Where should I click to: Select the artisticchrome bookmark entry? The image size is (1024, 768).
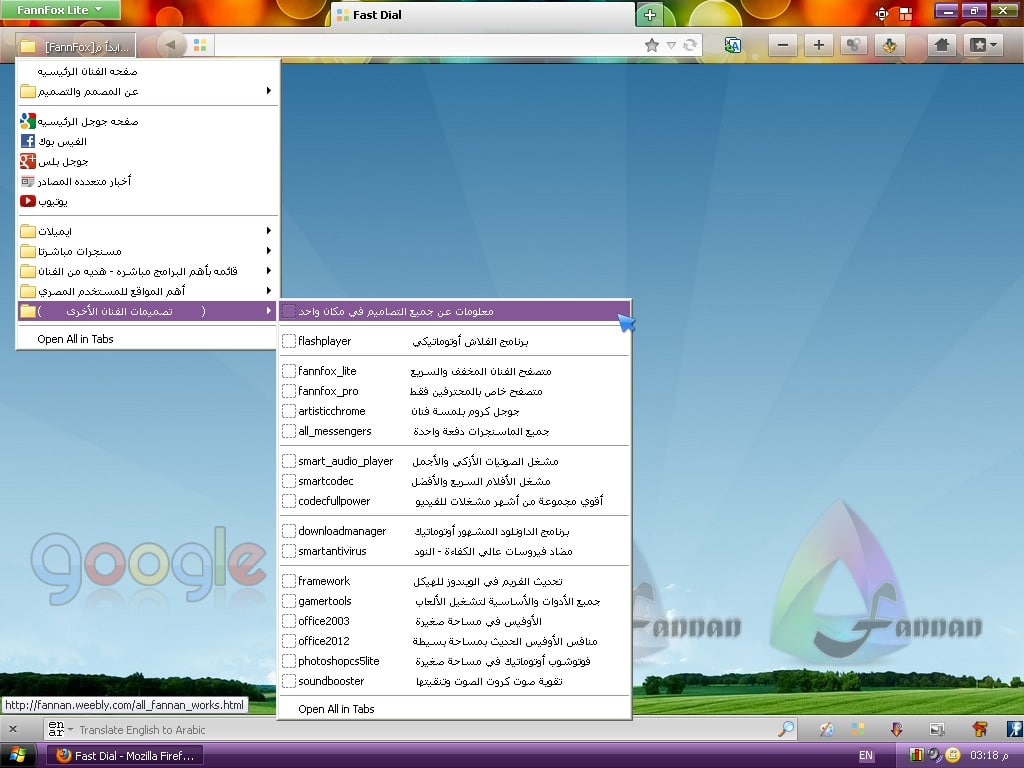[455, 411]
